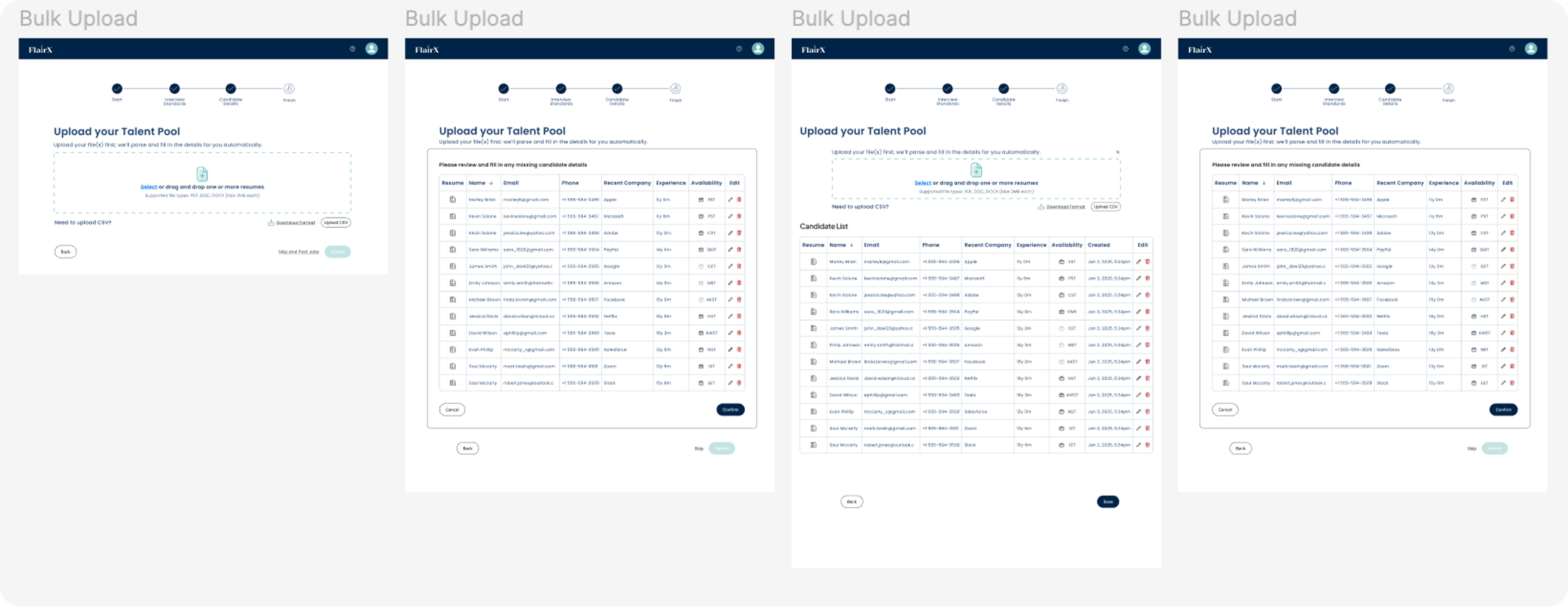
Task: Click the help icon in the first frame header
Action: (352, 49)
